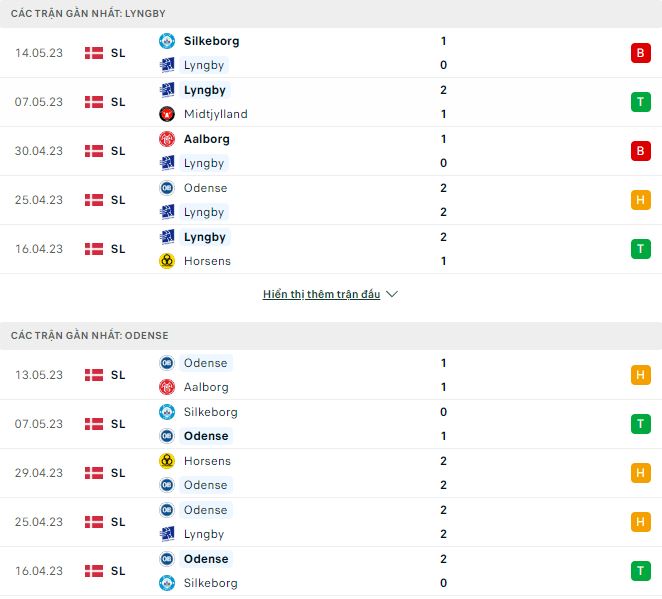Click Silkeborg logo in 14.05.23 match
This screenshot has width=662, height=599.
167,41
